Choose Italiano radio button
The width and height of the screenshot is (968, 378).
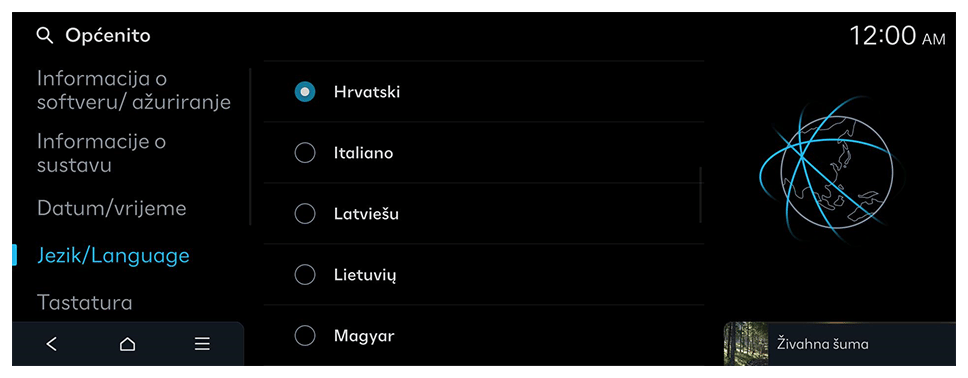point(305,153)
